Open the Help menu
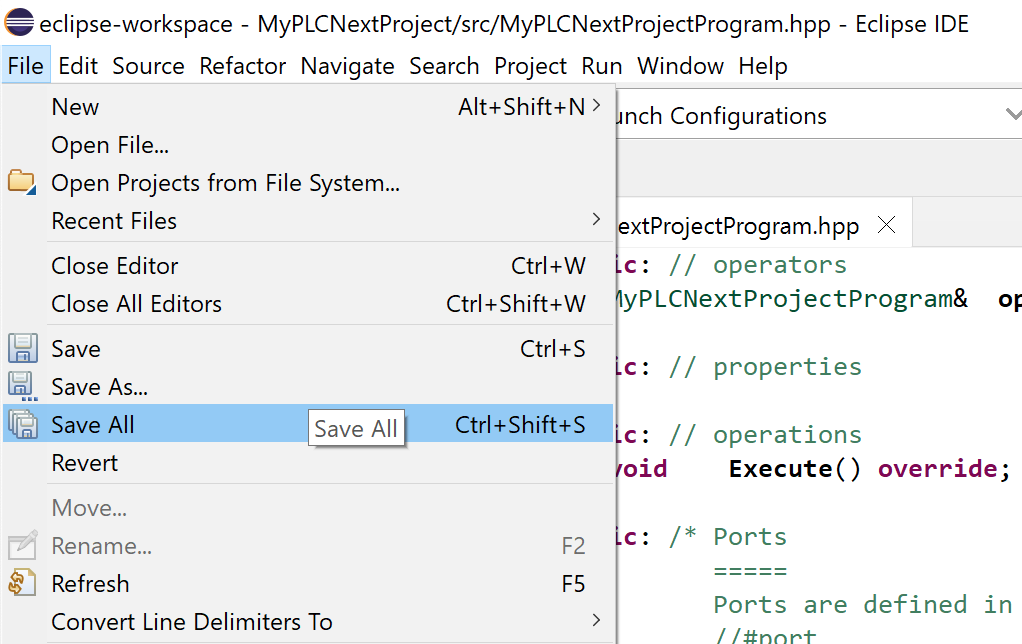This screenshot has height=644, width=1022. (763, 66)
